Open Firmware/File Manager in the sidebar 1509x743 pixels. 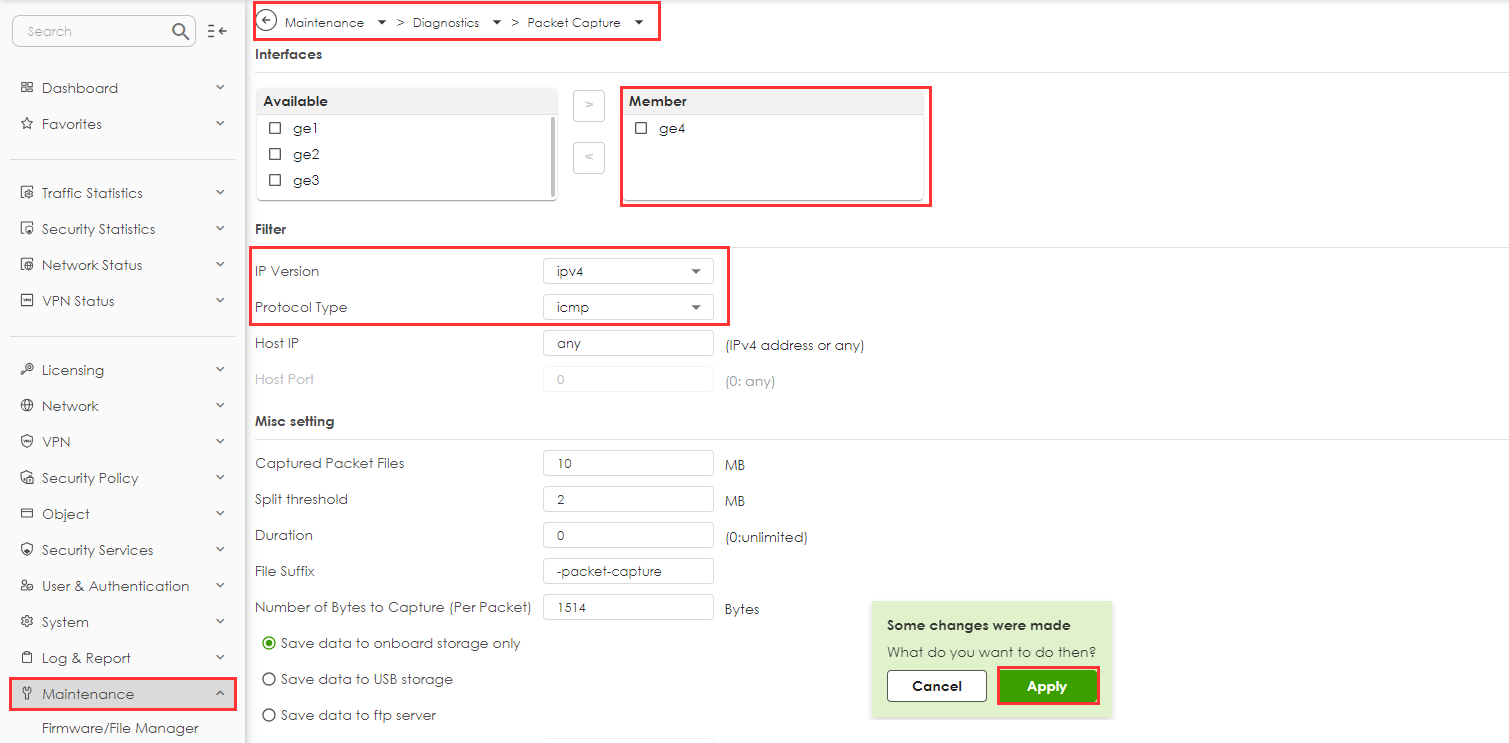pos(120,728)
